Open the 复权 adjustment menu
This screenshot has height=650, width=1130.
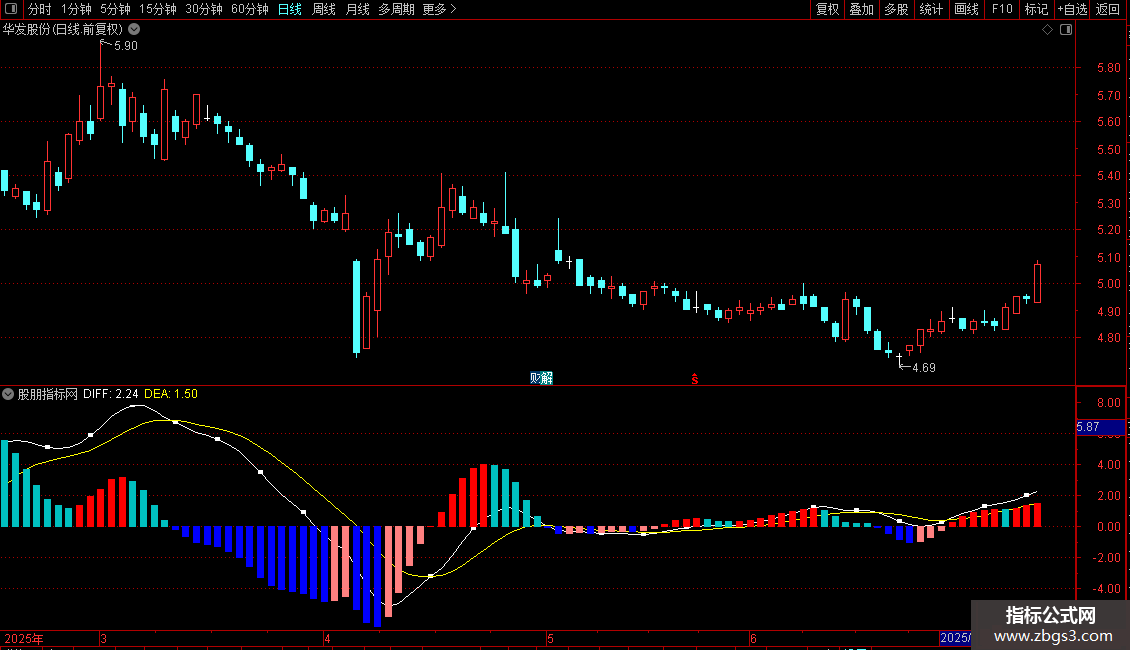click(x=827, y=9)
